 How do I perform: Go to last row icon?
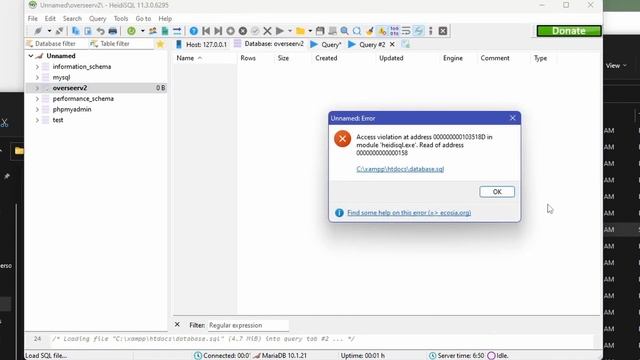(x=218, y=31)
